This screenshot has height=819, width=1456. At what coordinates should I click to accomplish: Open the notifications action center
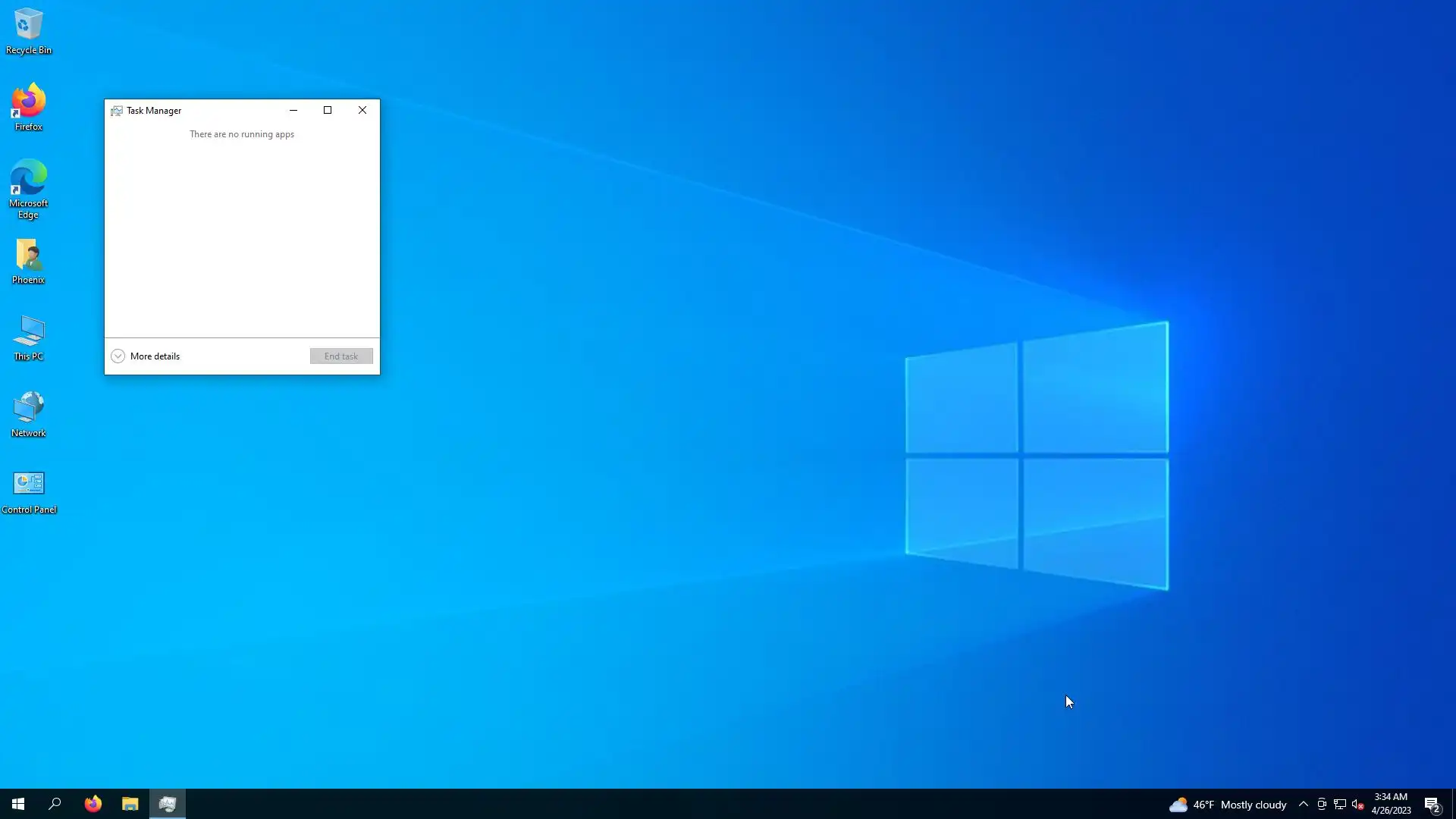point(1432,805)
